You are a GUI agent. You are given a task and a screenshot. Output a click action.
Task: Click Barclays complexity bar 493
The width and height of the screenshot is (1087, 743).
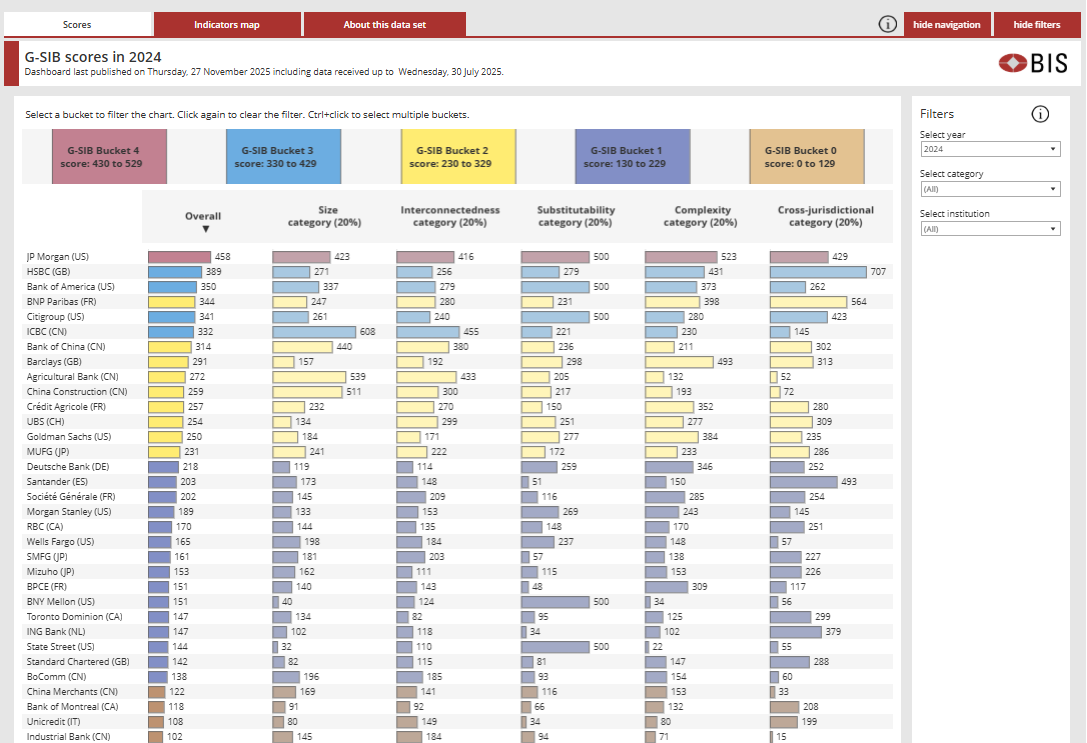pos(679,362)
